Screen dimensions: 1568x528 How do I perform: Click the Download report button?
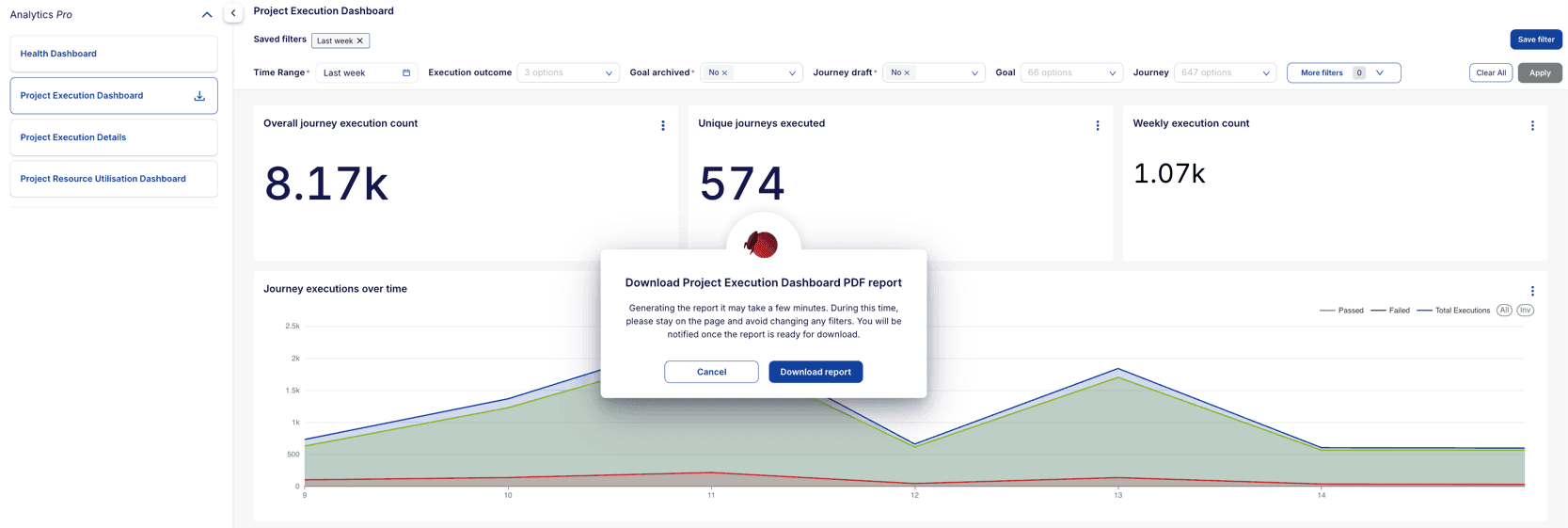point(815,372)
